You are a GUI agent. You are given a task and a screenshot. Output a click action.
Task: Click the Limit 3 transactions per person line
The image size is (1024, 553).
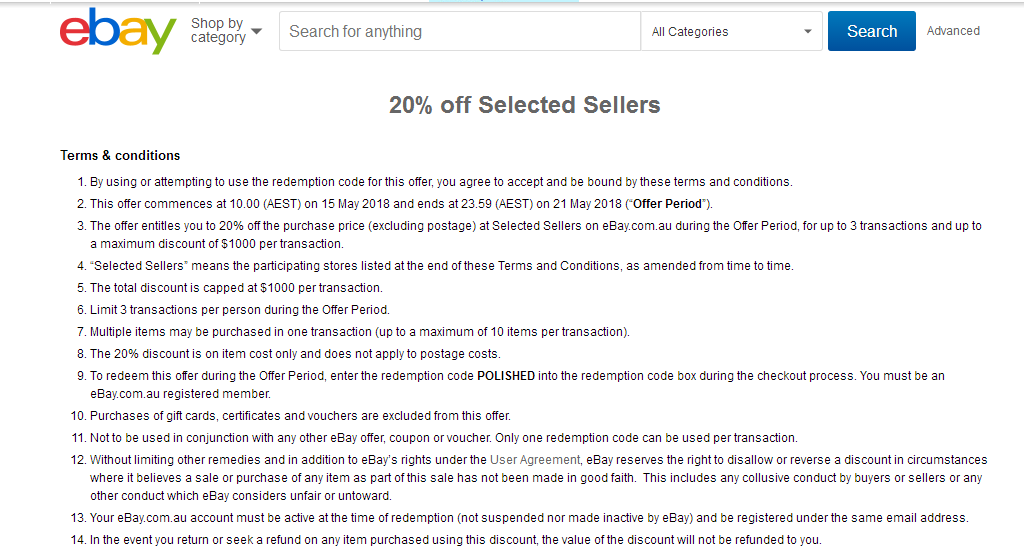pos(240,310)
